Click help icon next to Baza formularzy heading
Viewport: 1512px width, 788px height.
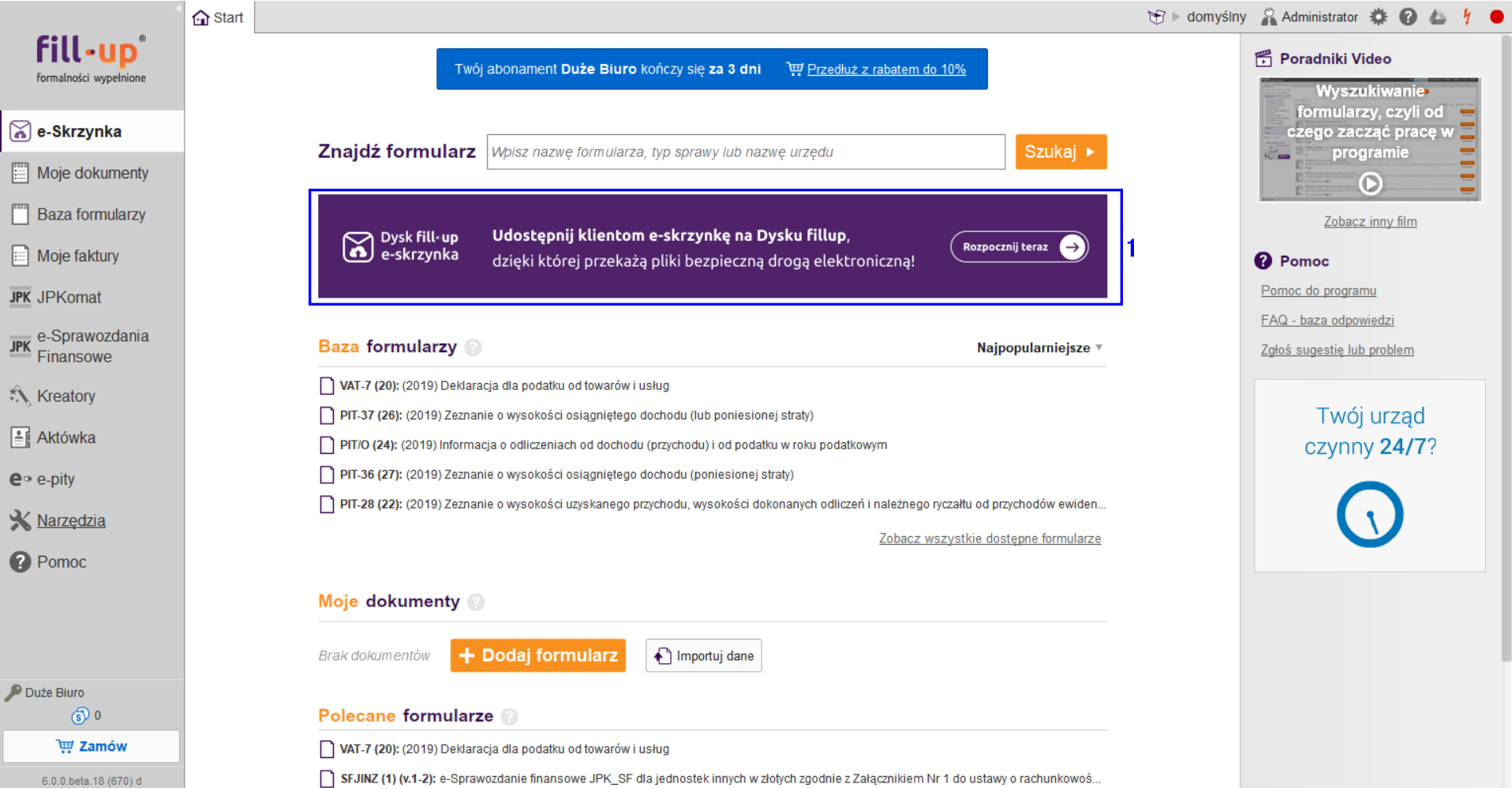[473, 347]
